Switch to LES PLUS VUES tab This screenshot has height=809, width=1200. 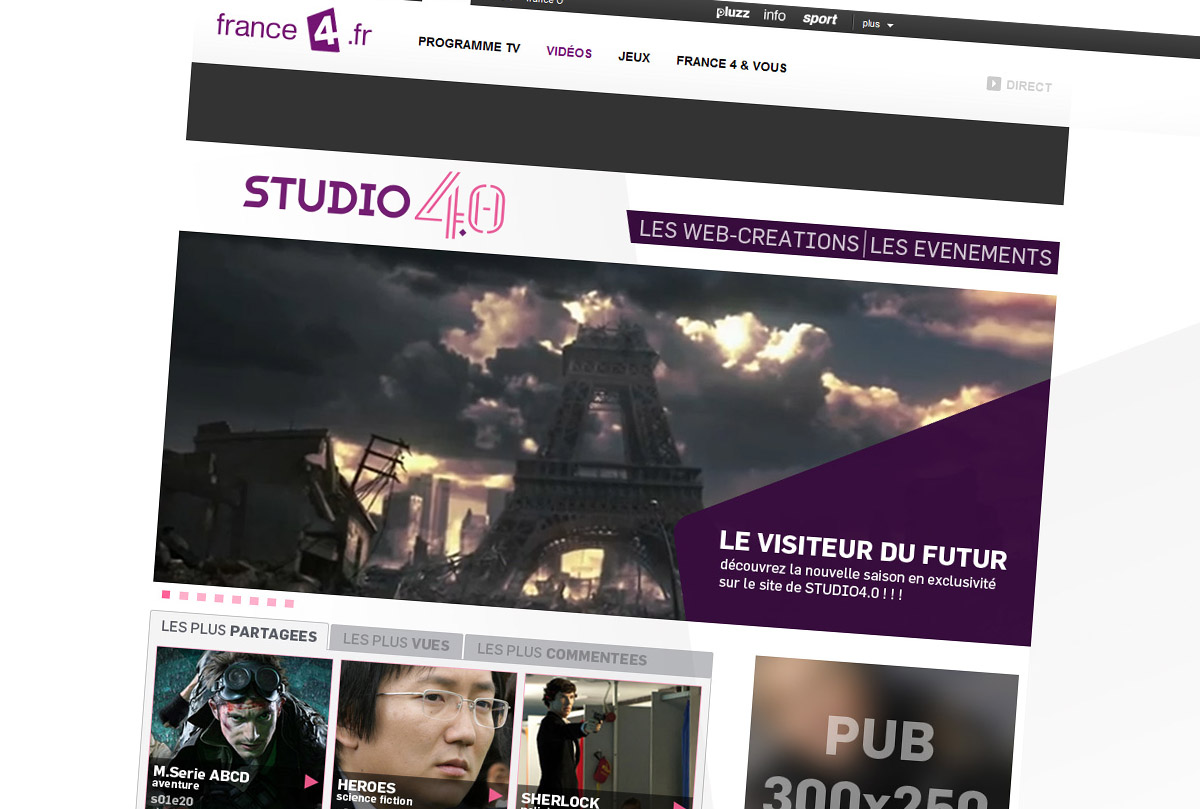396,642
